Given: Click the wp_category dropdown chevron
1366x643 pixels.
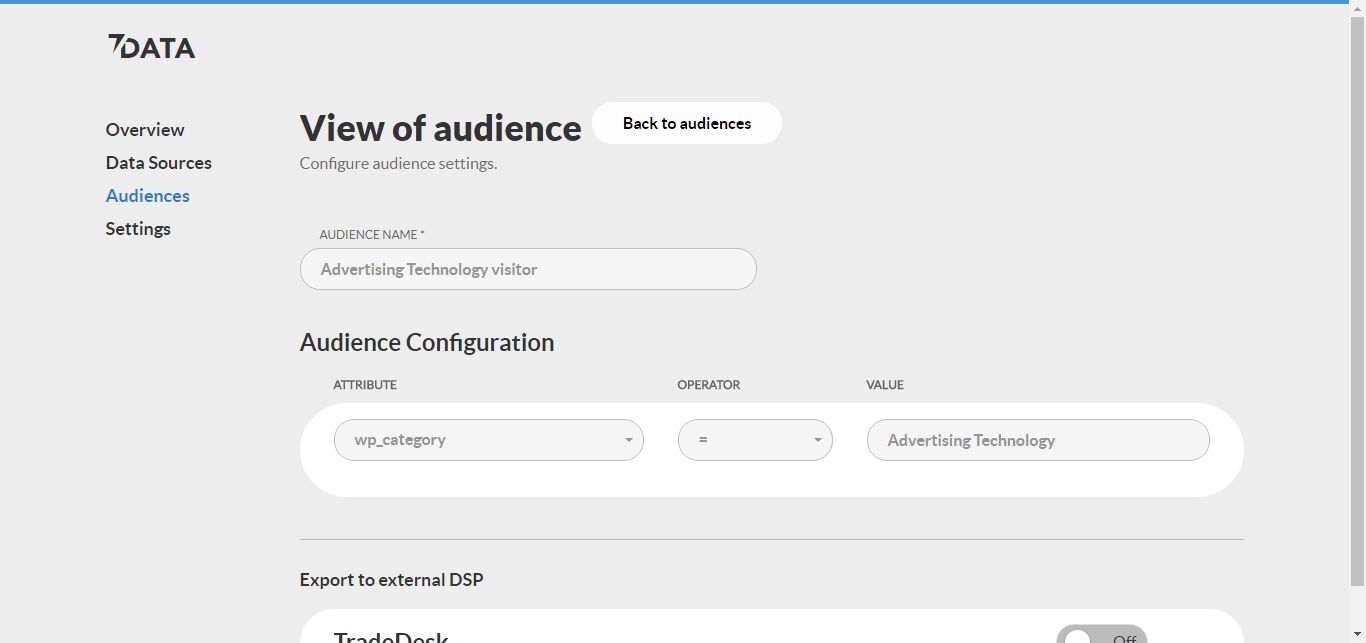Looking at the screenshot, I should (628, 439).
